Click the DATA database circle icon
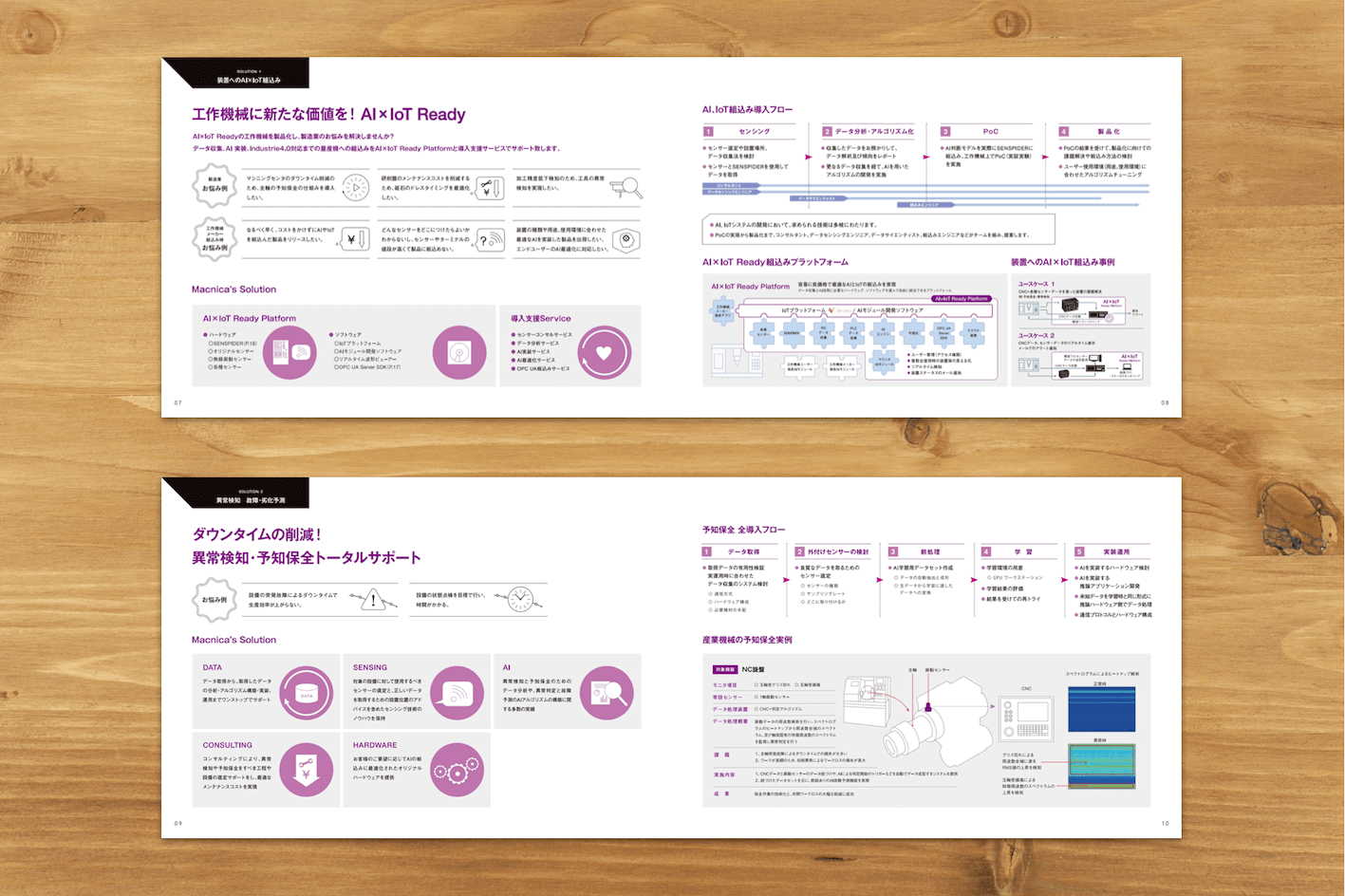The height and width of the screenshot is (896, 1345). click(307, 693)
